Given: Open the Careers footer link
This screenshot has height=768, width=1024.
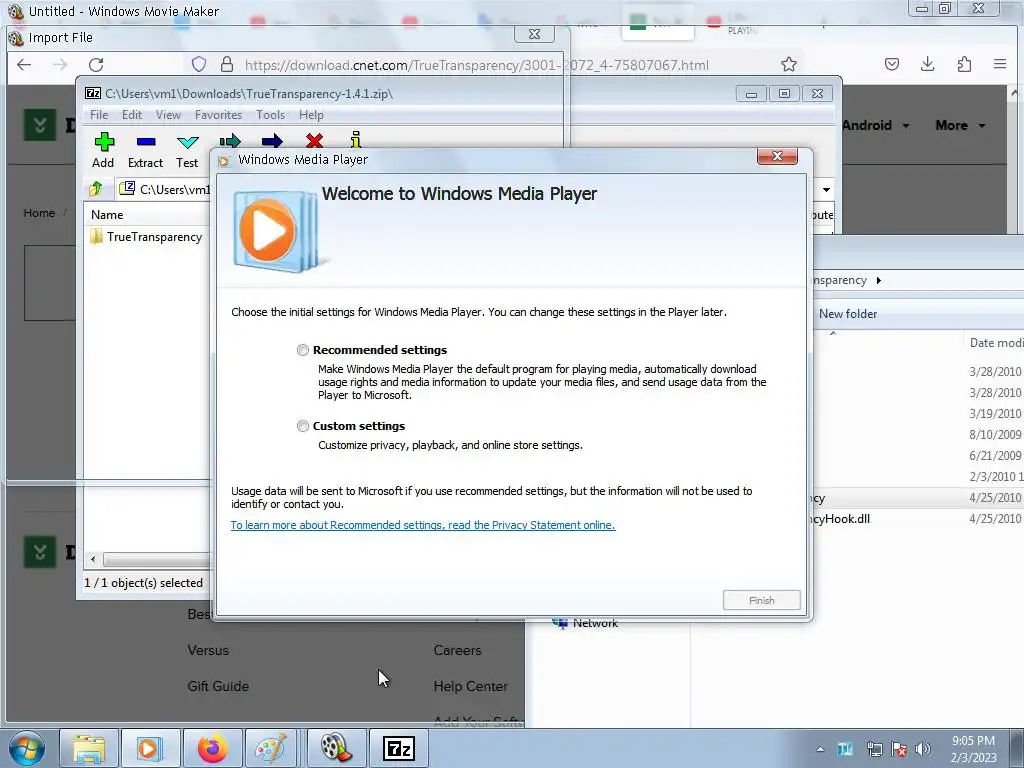Looking at the screenshot, I should pos(457,650).
